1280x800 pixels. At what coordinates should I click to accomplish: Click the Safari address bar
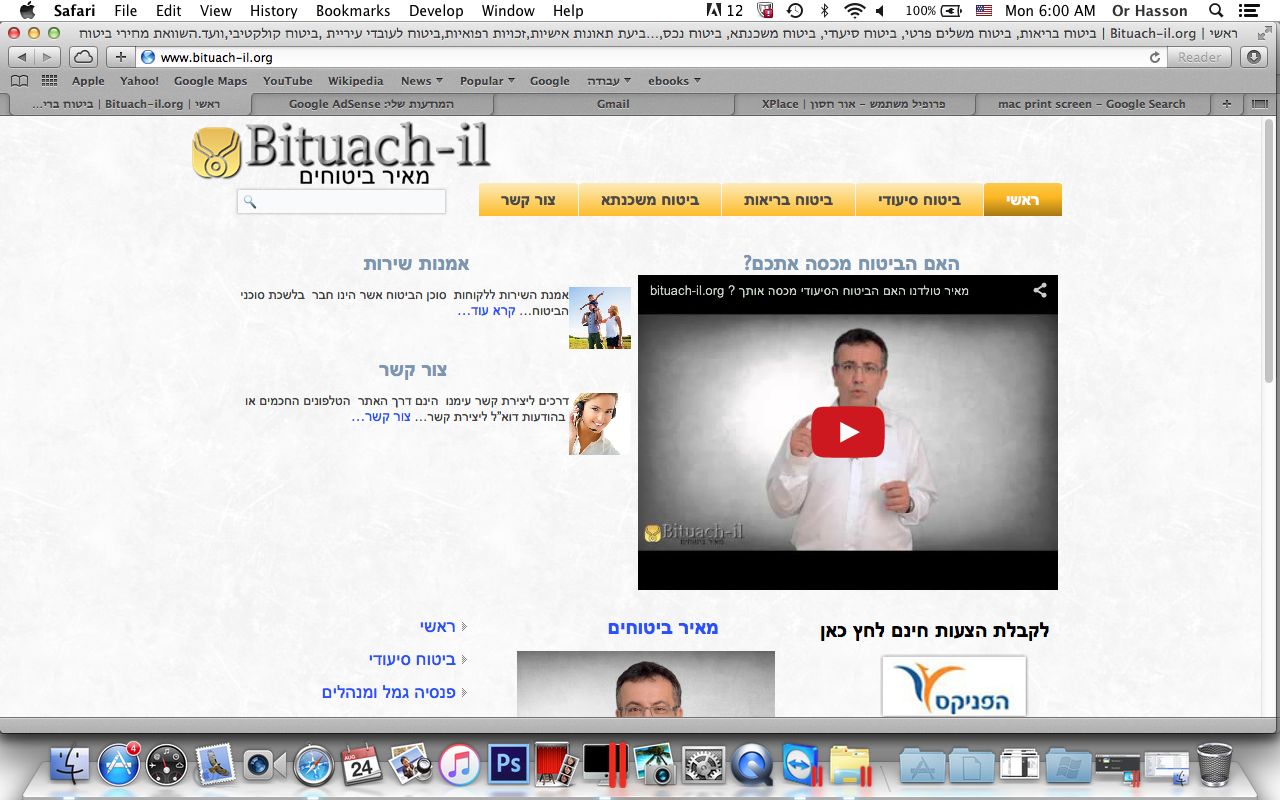pyautogui.click(x=650, y=57)
